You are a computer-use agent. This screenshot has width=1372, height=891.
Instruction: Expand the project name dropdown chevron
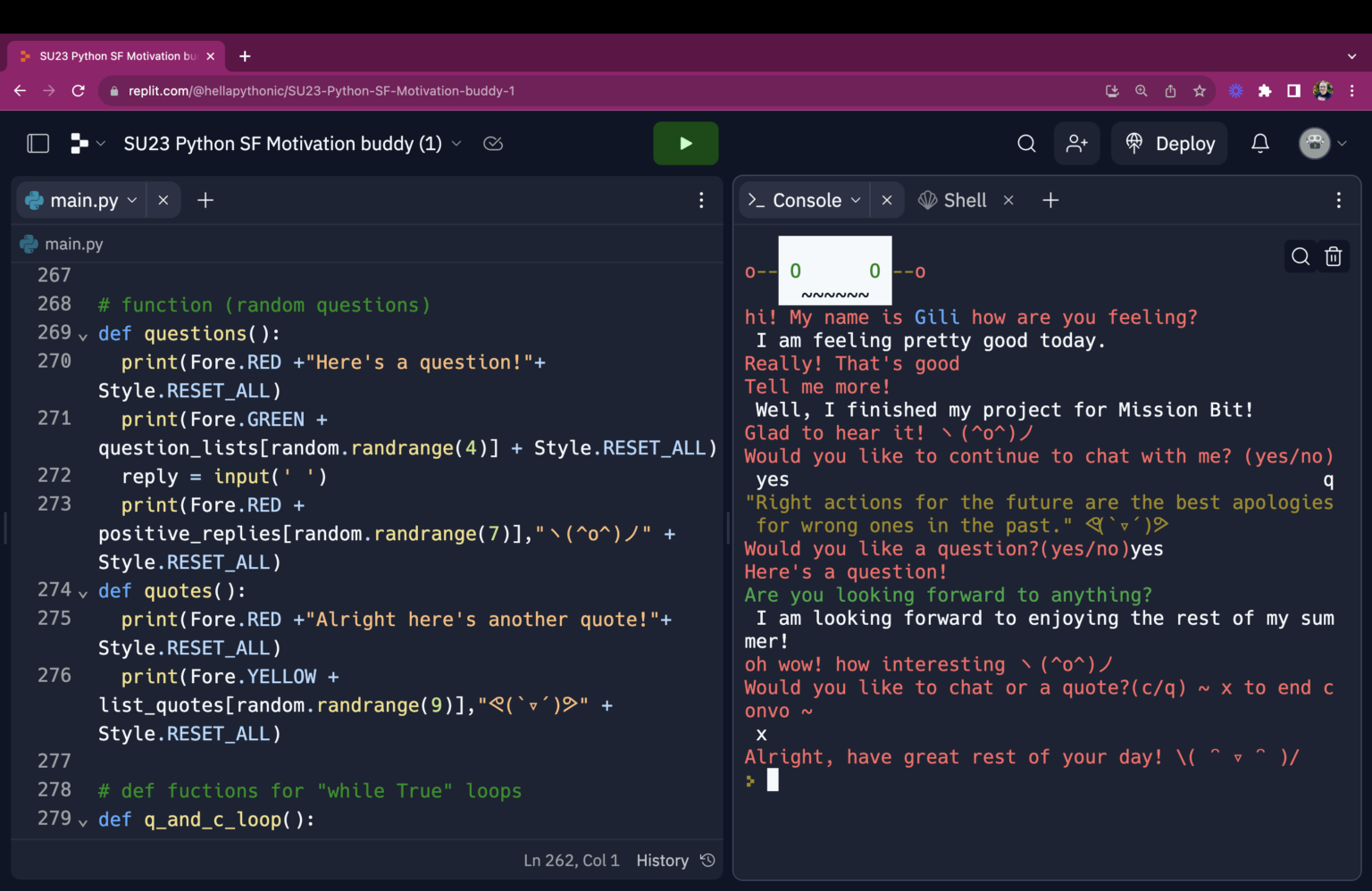456,144
